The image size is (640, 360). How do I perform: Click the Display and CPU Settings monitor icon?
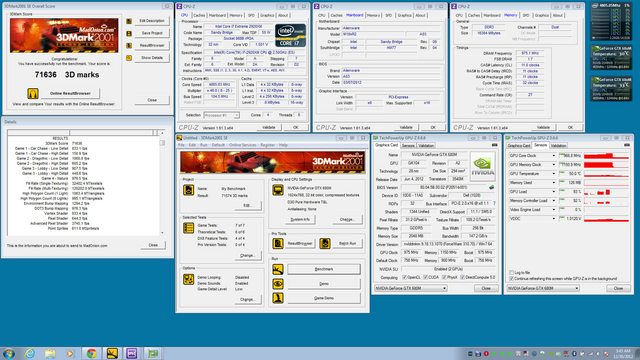278,190
